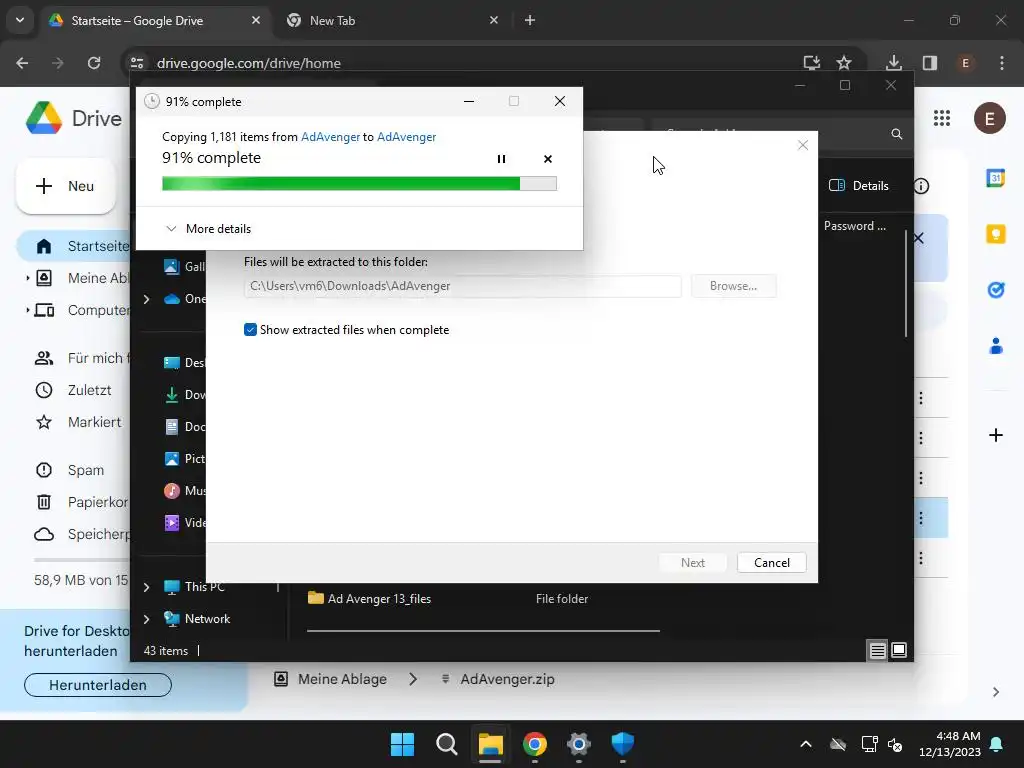Click the plus add-ons icon in side panel
The width and height of the screenshot is (1024, 768).
995,435
